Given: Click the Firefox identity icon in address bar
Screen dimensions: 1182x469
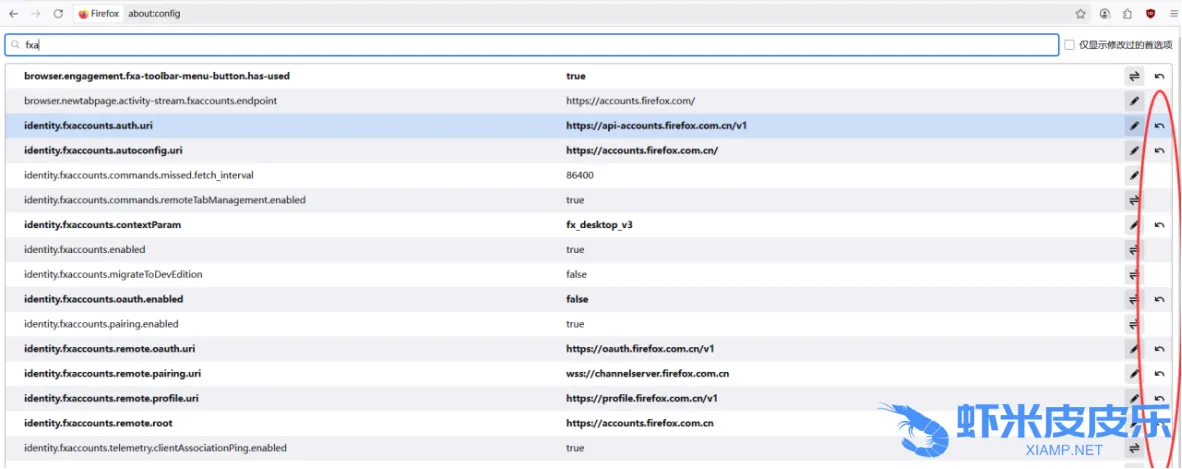Looking at the screenshot, I should pos(99,14).
